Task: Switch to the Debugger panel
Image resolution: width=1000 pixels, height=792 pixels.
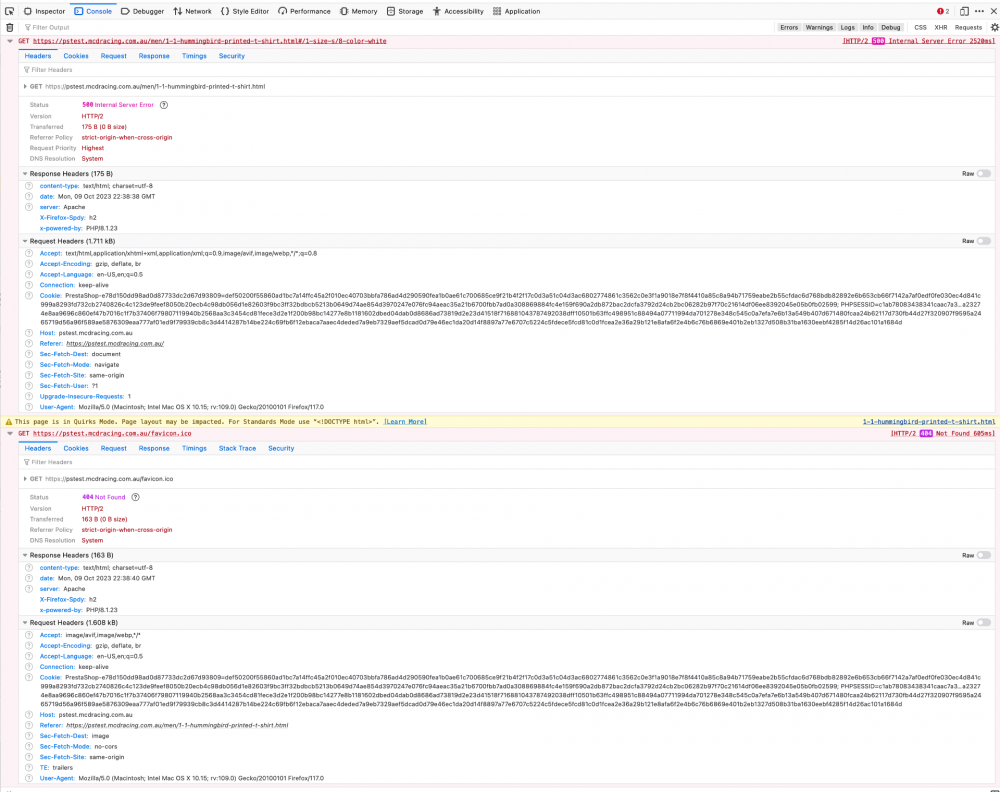Action: [142, 11]
